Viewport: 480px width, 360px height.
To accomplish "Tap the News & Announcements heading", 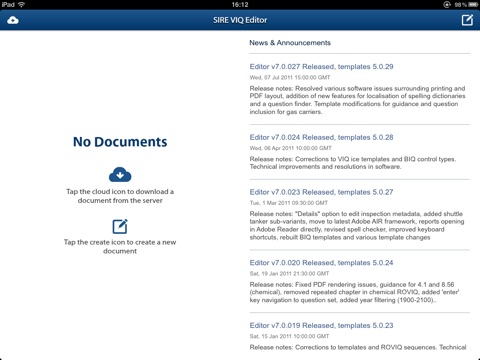I will click(290, 43).
